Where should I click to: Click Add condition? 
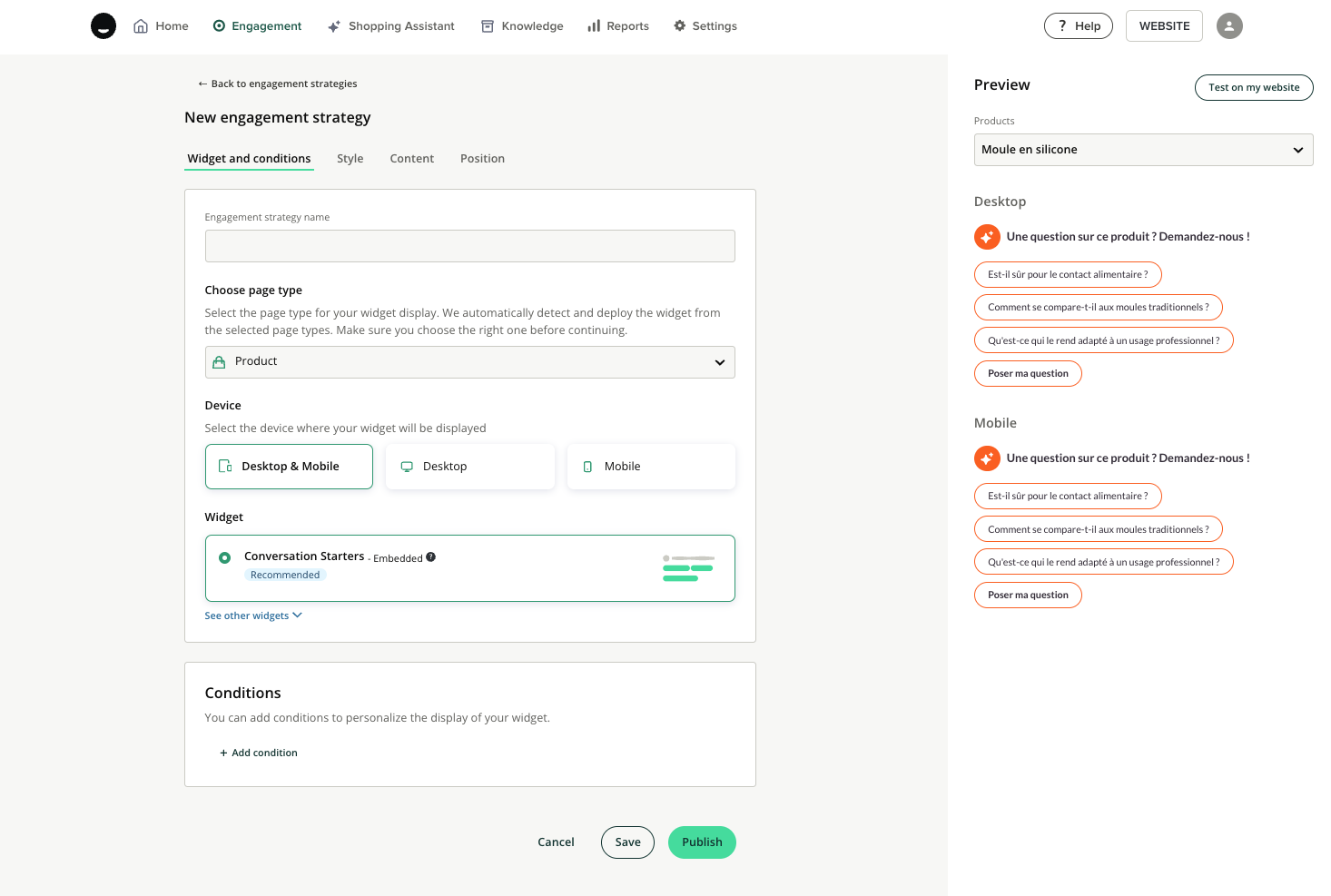tap(259, 753)
